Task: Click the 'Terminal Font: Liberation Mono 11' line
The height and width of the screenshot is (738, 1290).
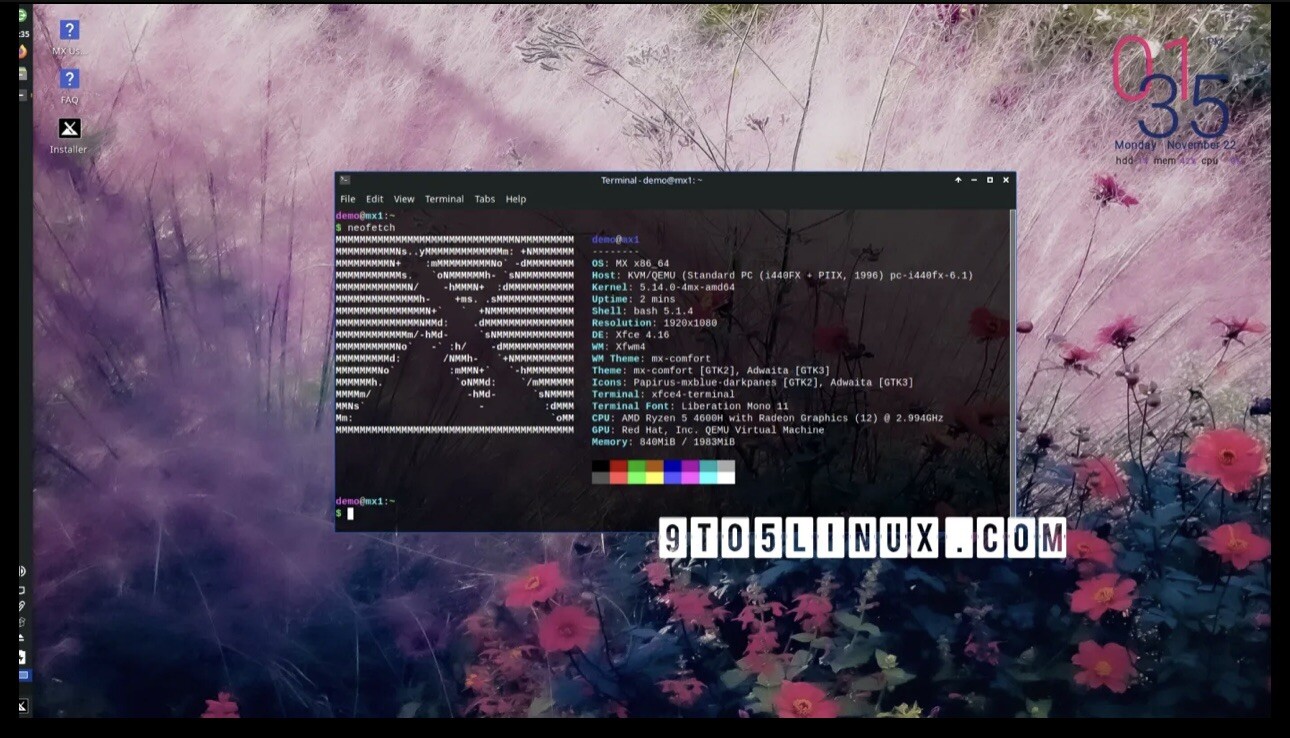Action: [x=690, y=406]
